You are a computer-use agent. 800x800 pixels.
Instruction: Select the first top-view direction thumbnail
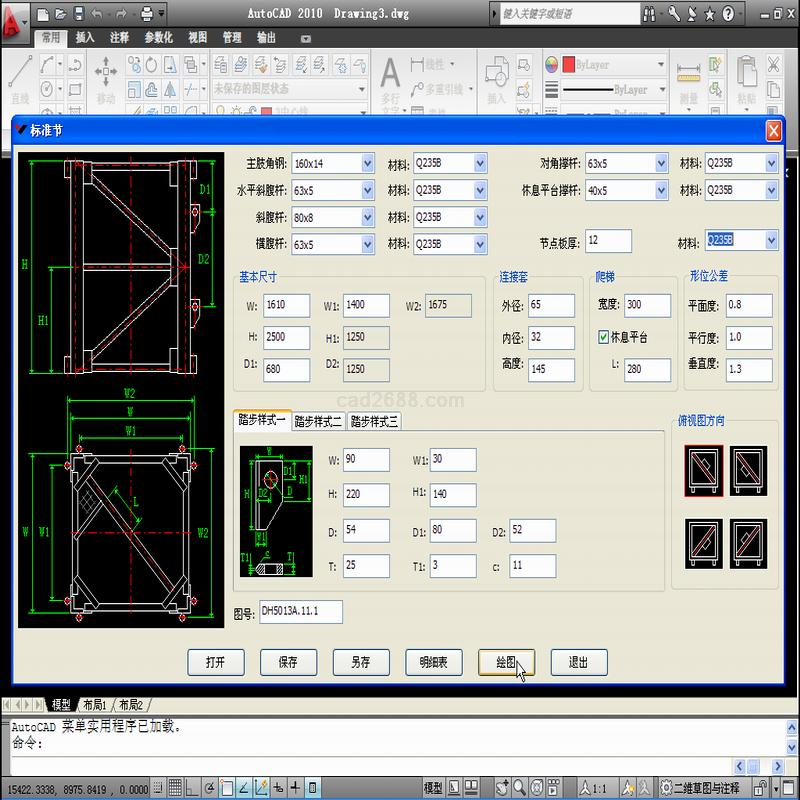point(704,469)
